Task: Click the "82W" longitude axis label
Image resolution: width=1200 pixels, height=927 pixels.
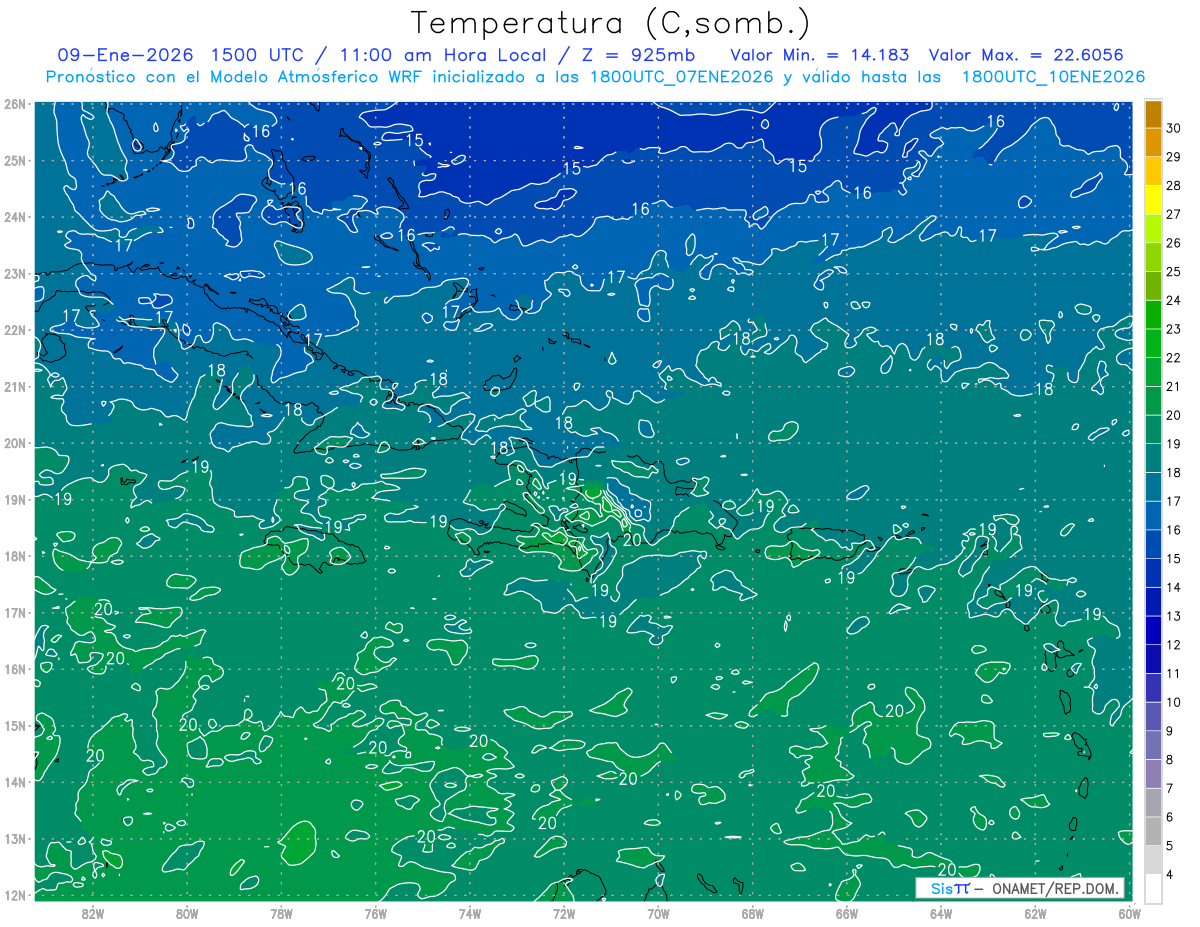Action: [92, 913]
